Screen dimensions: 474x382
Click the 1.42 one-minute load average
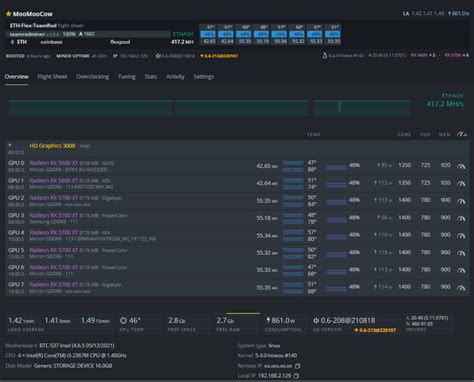point(21,321)
